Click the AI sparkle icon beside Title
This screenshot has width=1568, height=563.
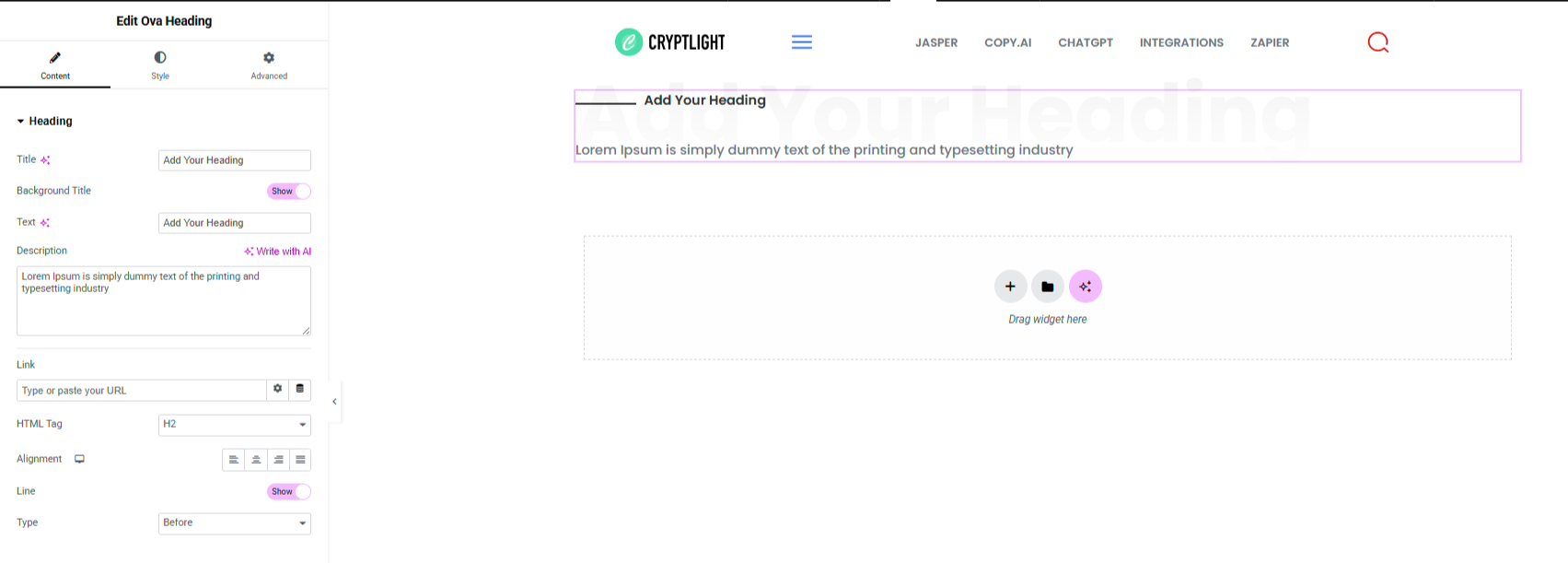coord(45,160)
